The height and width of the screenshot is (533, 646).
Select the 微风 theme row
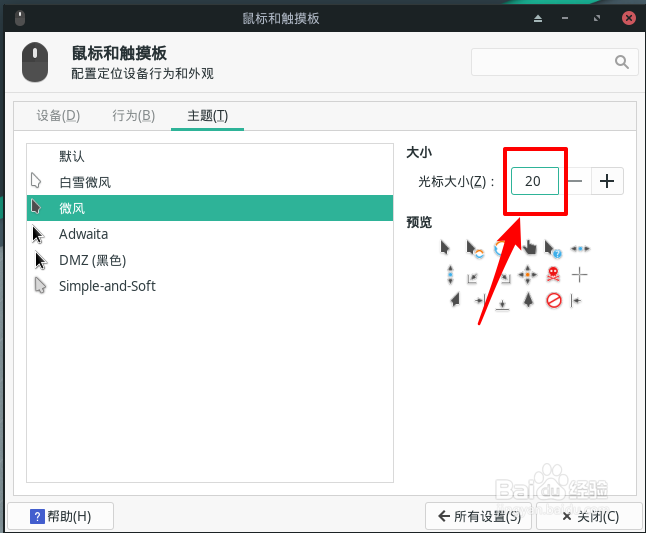pyautogui.click(x=210, y=208)
